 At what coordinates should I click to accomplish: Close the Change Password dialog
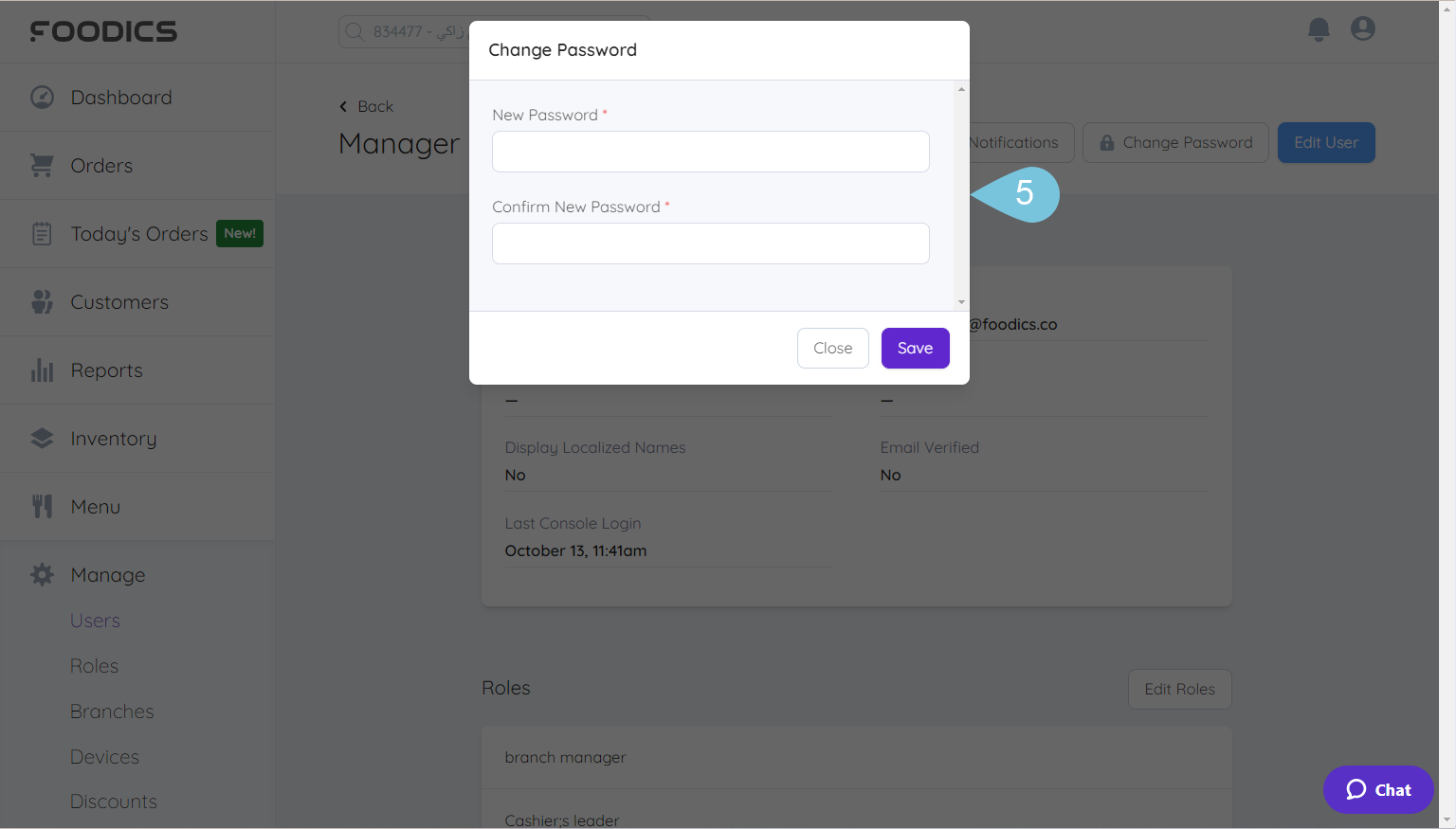tap(832, 348)
